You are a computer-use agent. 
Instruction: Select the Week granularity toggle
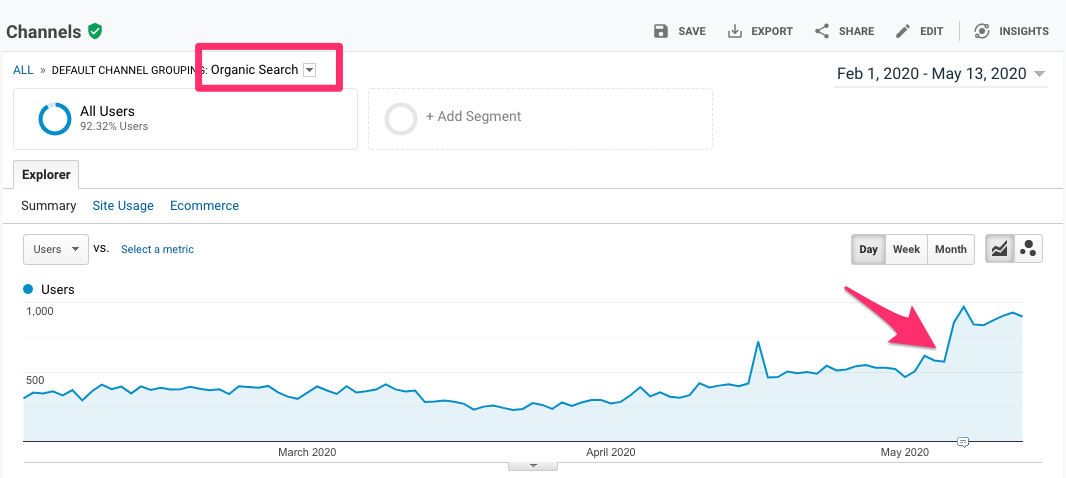906,249
